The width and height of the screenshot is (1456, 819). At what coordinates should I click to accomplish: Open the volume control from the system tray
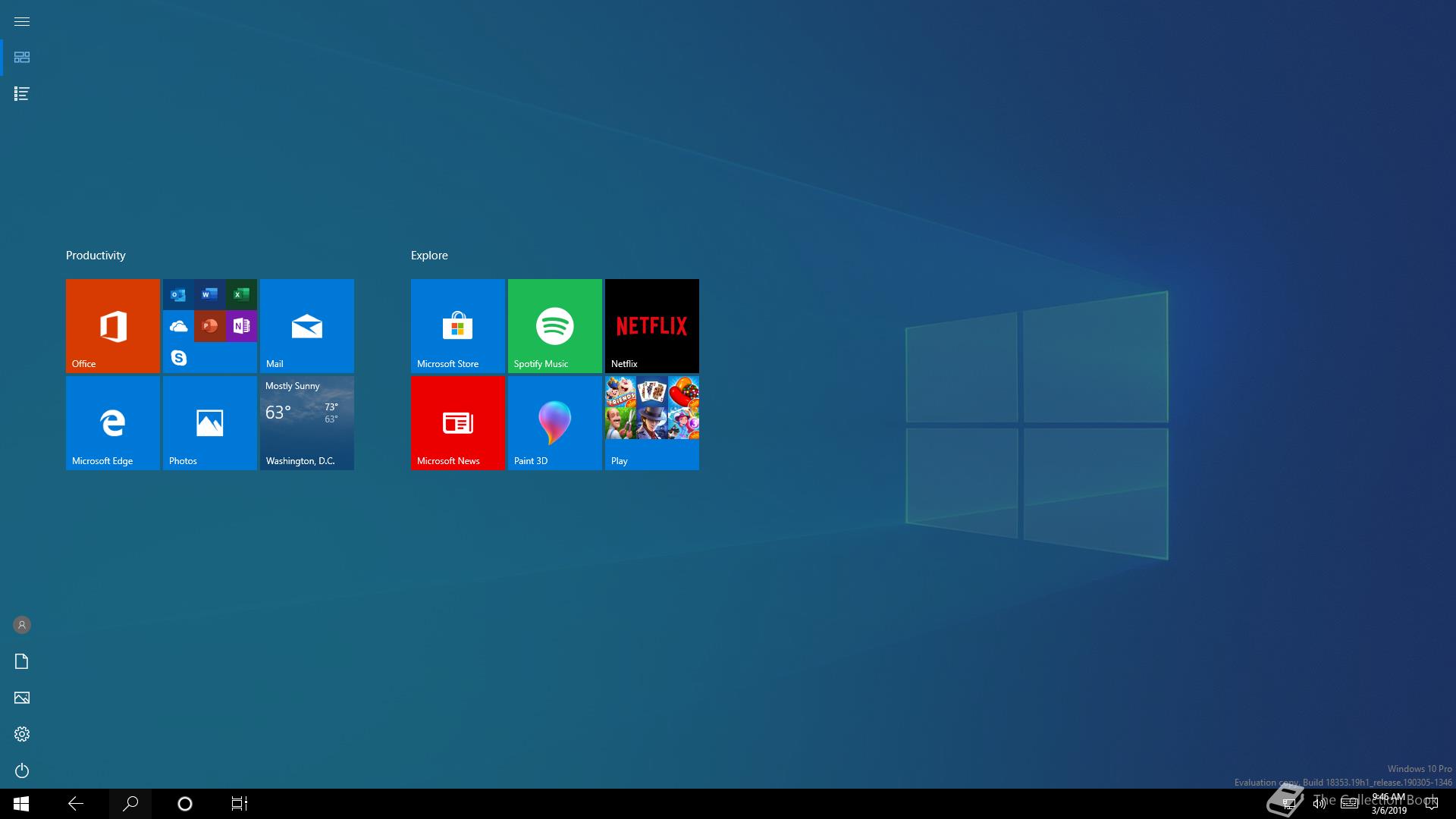pos(1318,803)
